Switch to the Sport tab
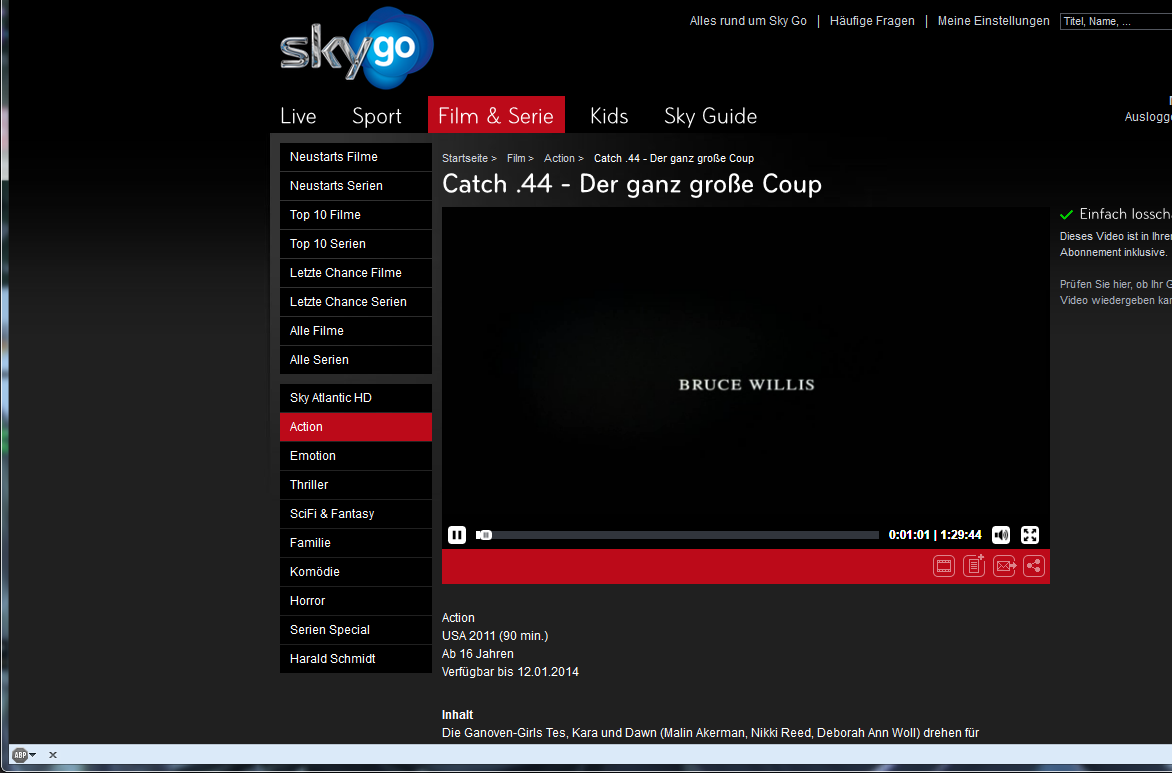This screenshot has width=1172, height=773. click(377, 116)
